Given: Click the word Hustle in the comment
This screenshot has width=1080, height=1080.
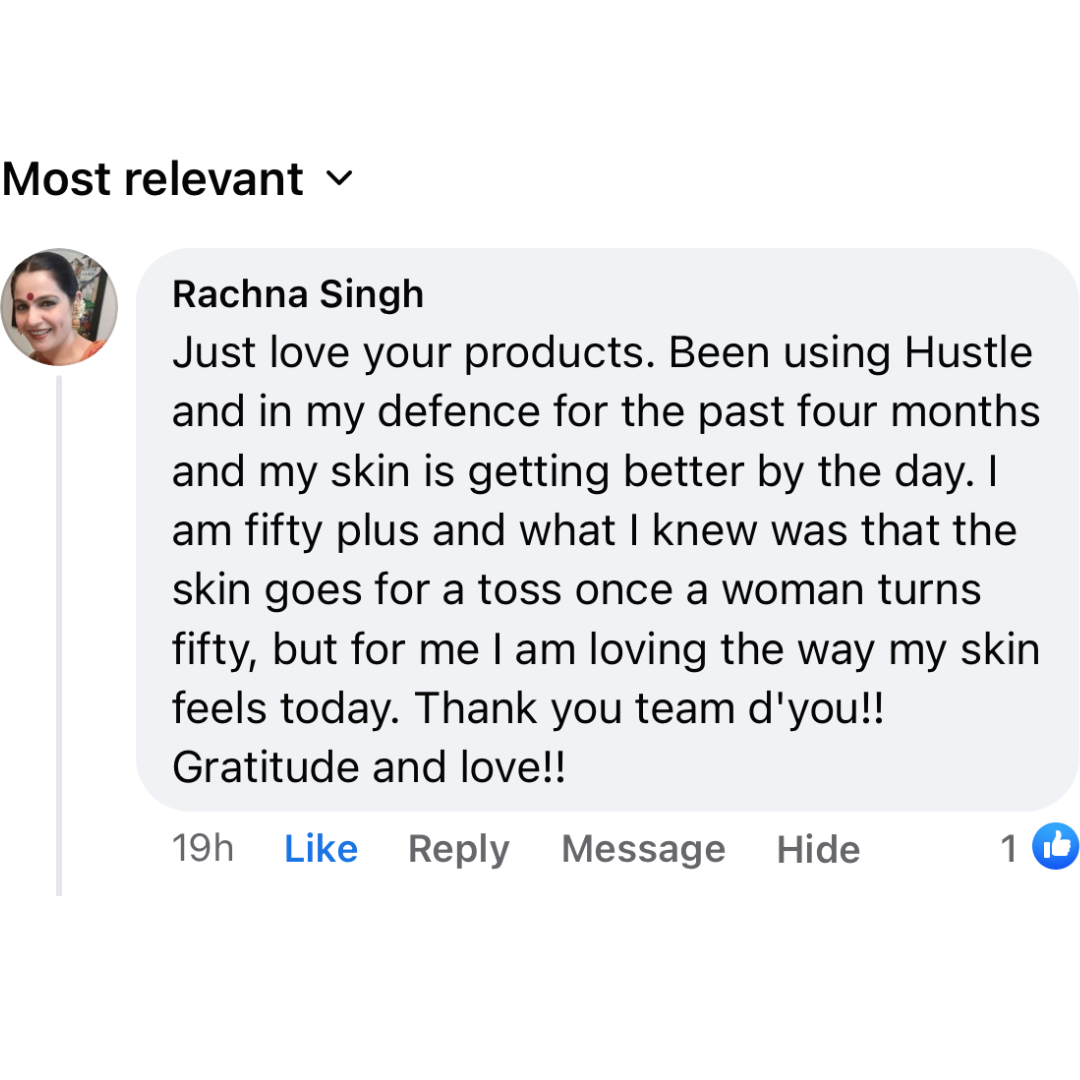Looking at the screenshot, I should pos(968,353).
